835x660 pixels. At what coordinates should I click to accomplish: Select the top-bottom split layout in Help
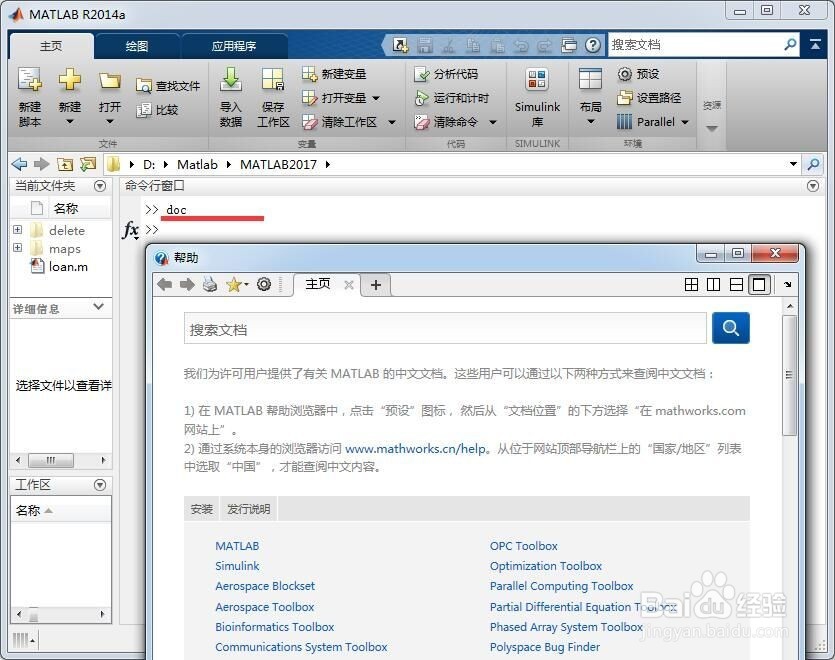coord(736,285)
